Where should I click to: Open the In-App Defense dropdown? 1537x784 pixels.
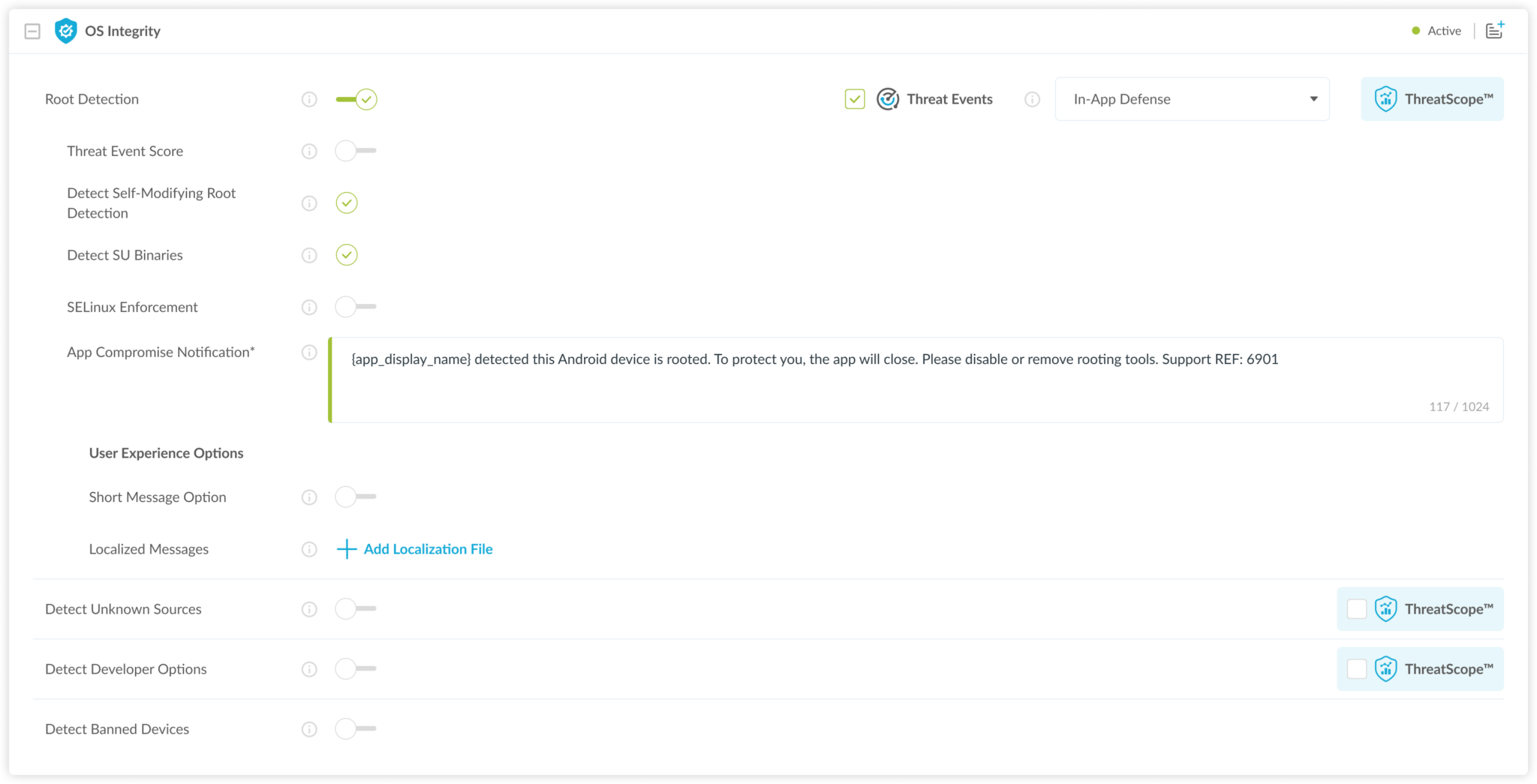click(1192, 98)
